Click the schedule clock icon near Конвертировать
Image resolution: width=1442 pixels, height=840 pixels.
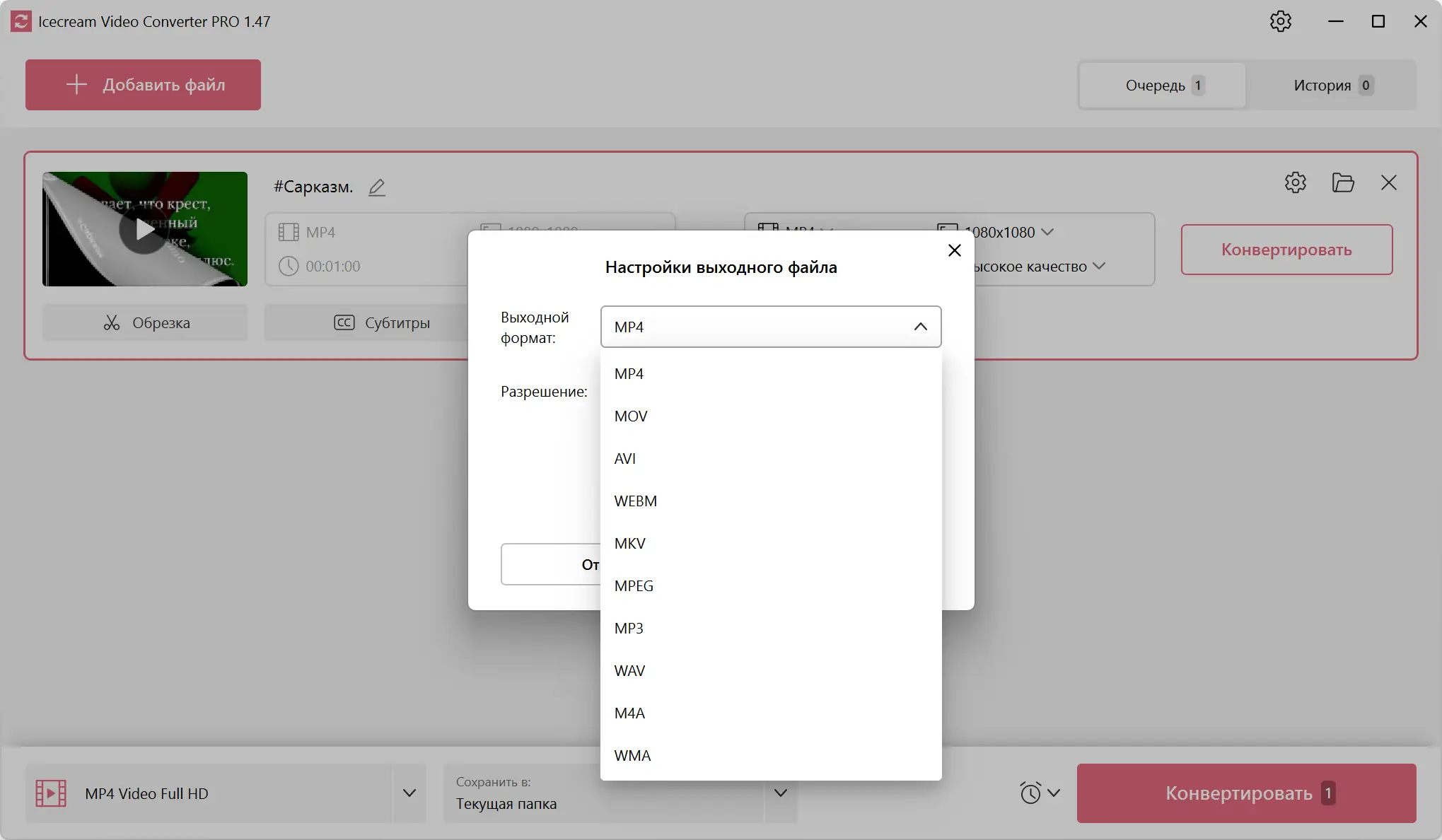coord(1030,793)
